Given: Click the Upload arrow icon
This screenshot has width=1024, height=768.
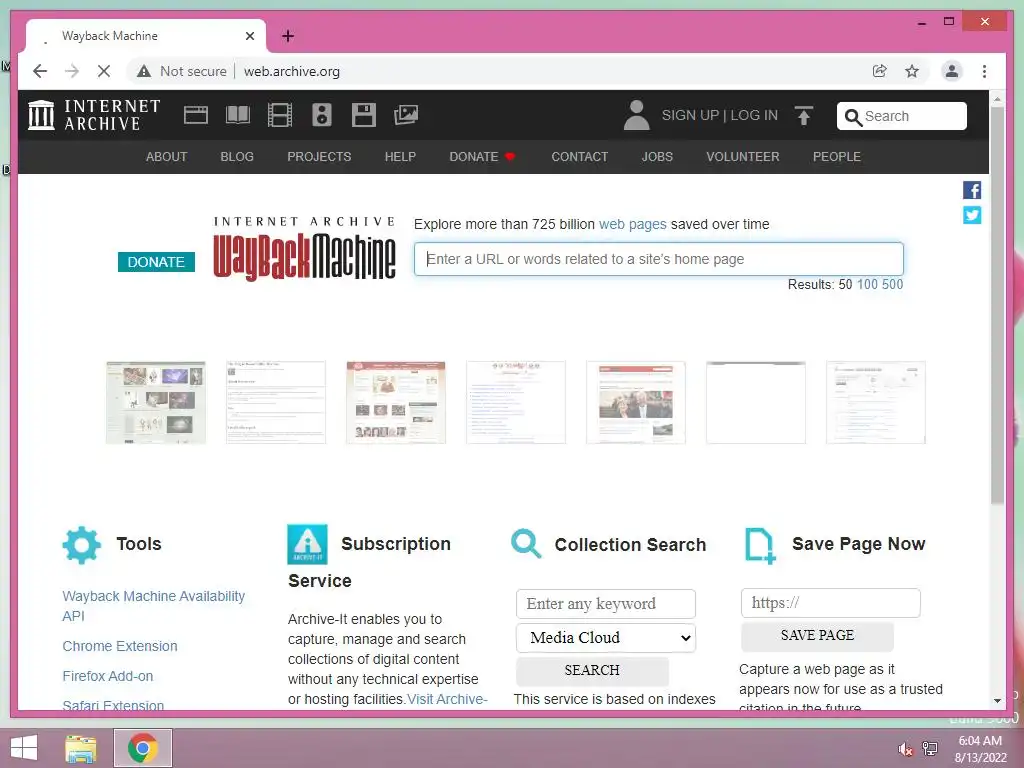Looking at the screenshot, I should click(804, 116).
